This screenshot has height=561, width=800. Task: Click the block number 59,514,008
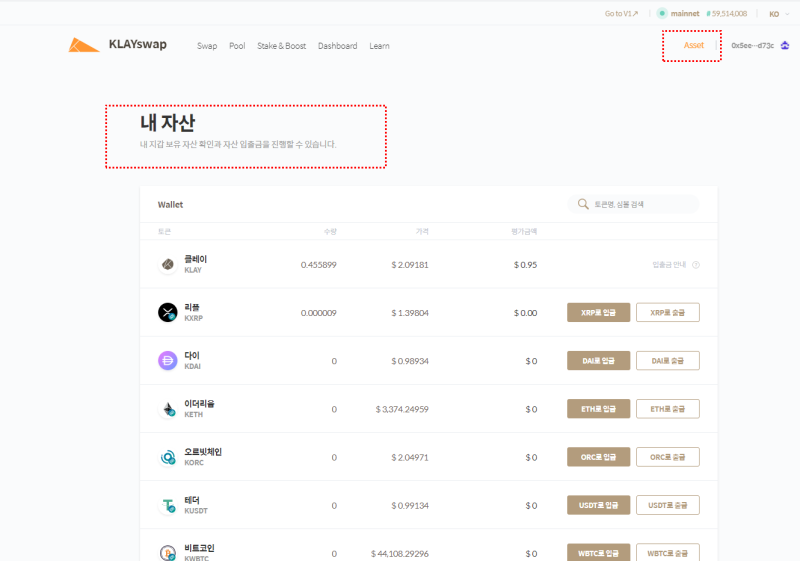click(x=727, y=14)
